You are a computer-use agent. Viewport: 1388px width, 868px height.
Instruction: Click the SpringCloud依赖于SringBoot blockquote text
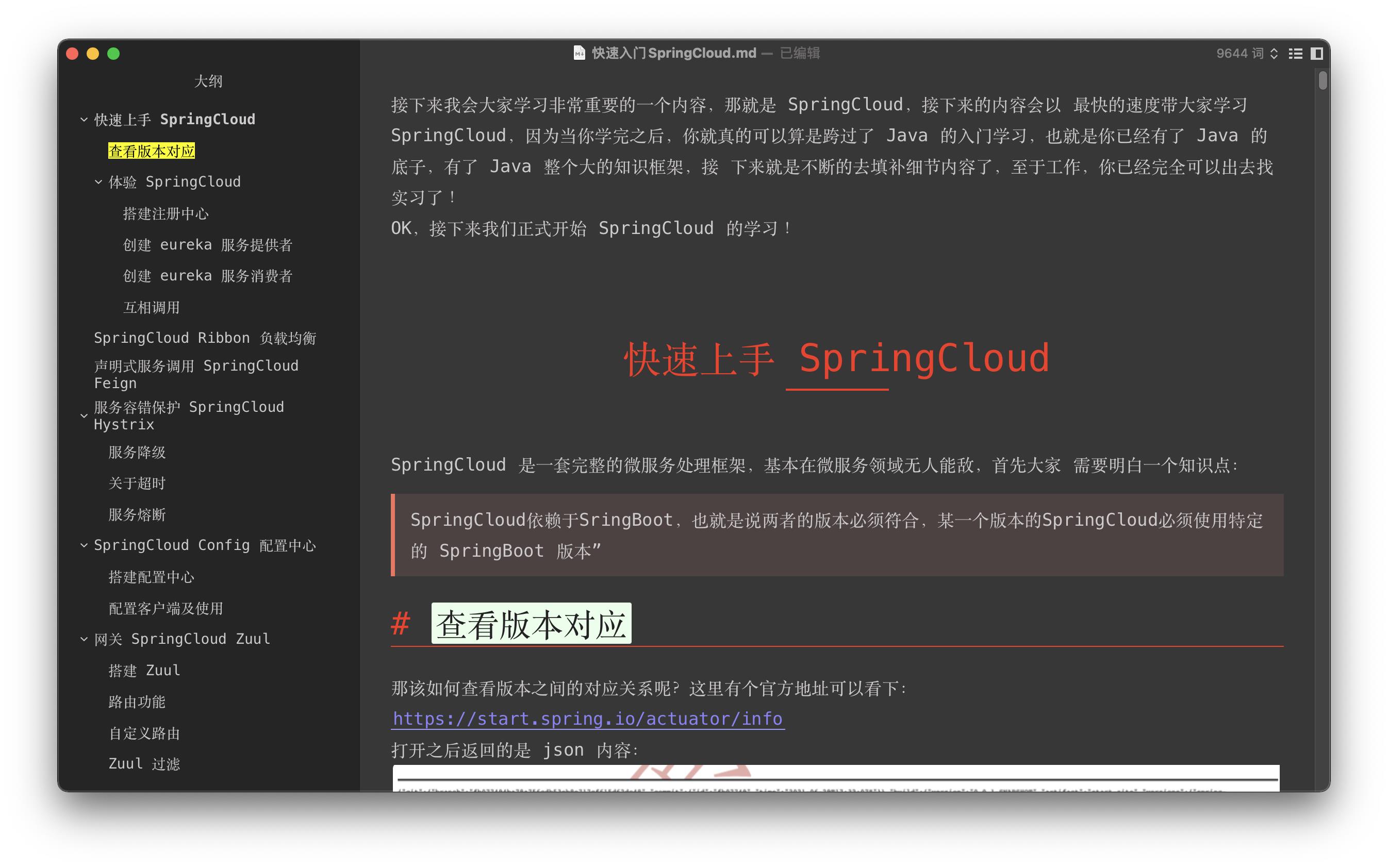tap(837, 535)
